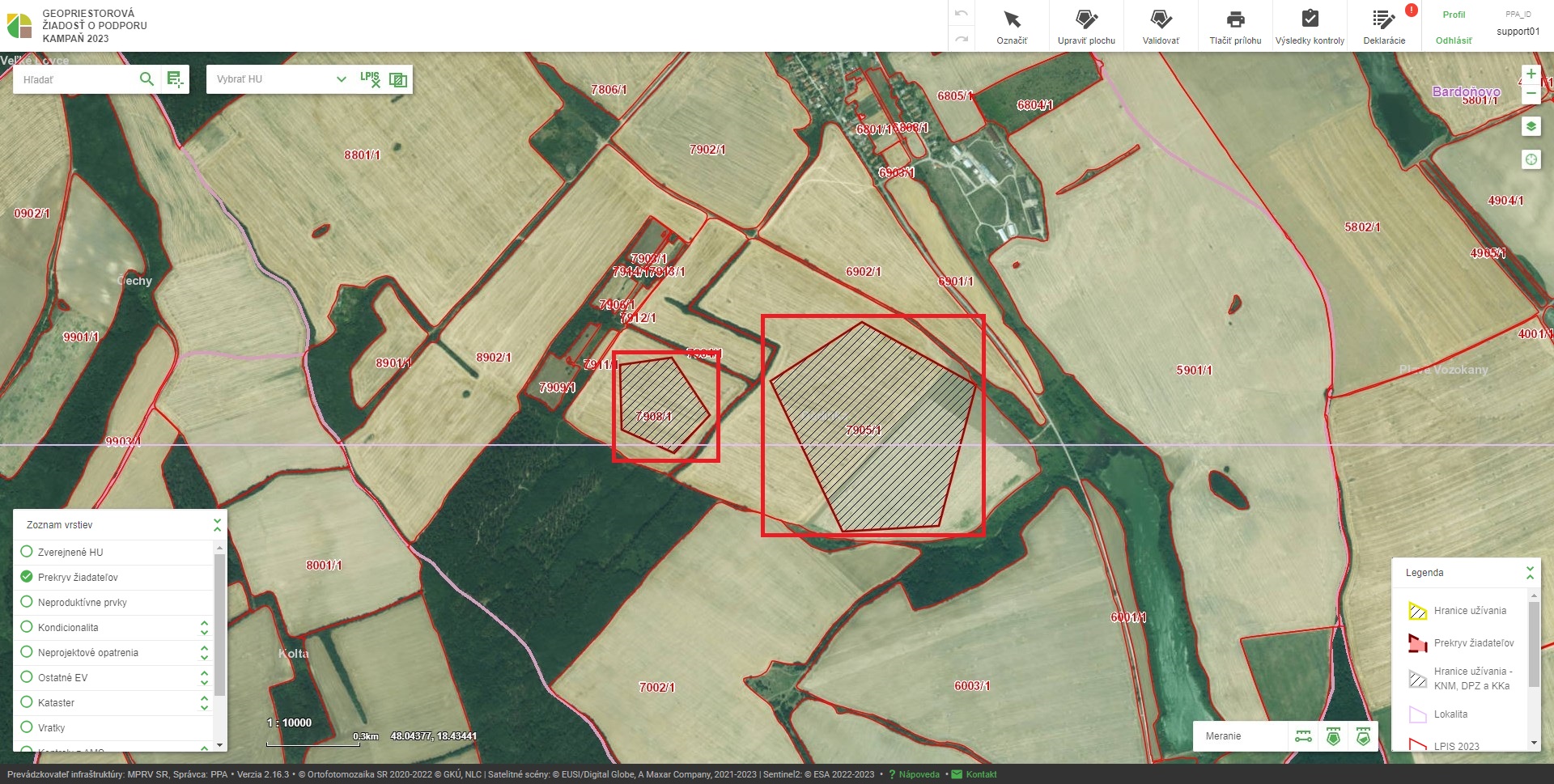1554x784 pixels.
Task: Open the map layers stack icon
Action: (1531, 126)
